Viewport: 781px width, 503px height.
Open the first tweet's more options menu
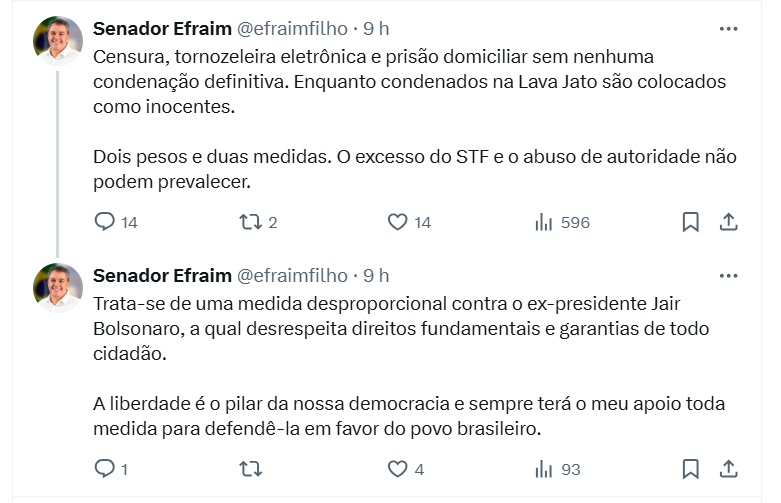click(729, 29)
